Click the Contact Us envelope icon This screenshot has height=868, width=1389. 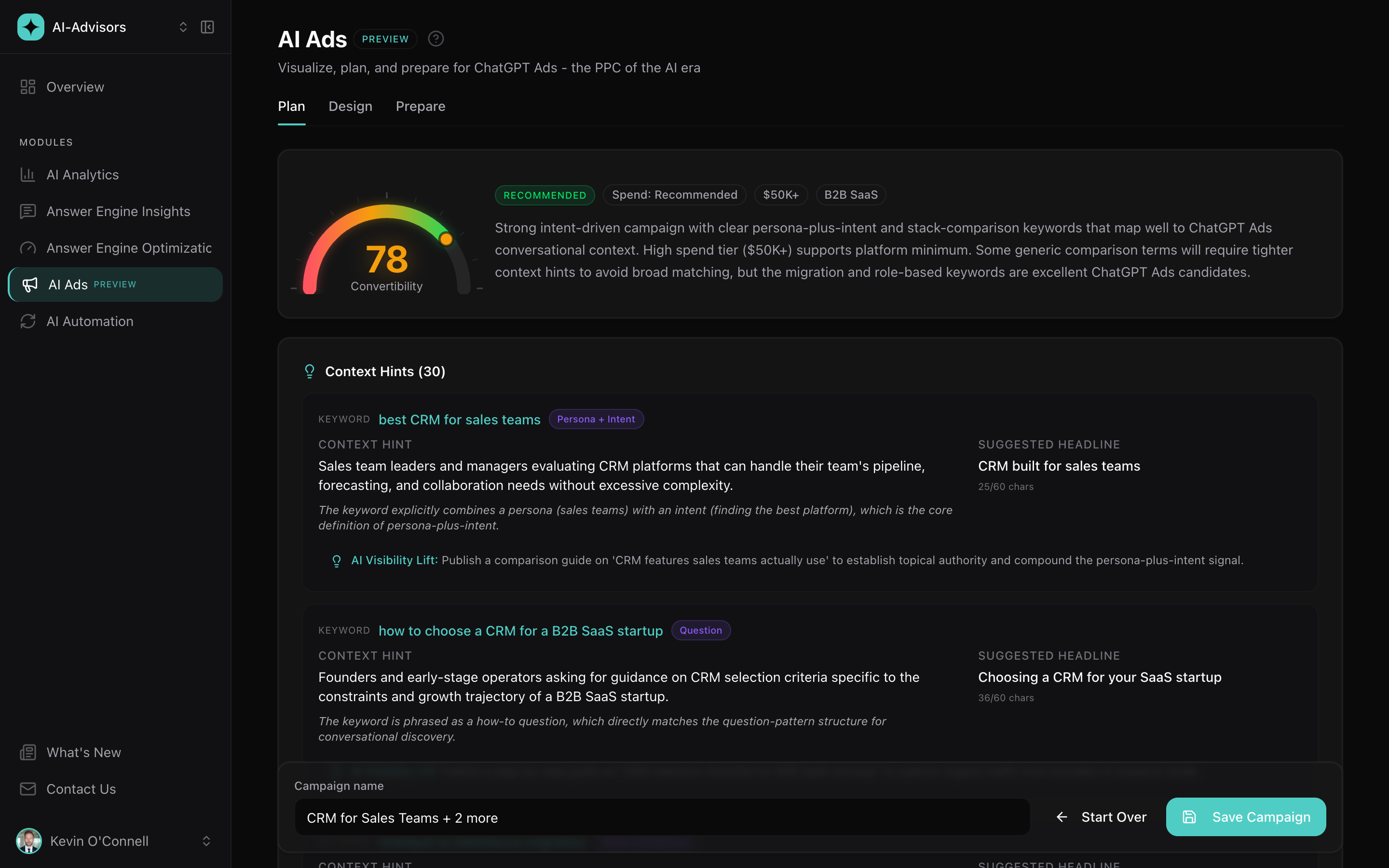point(27,789)
